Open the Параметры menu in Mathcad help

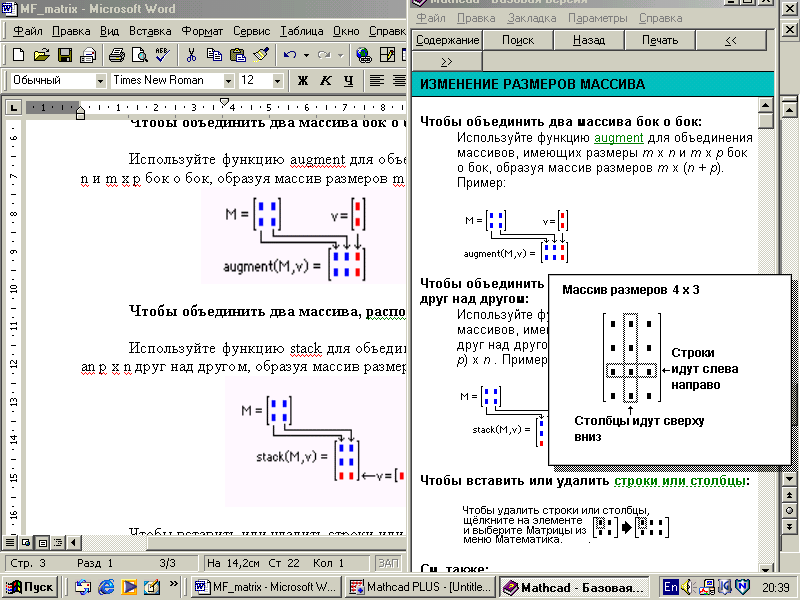coord(597,18)
